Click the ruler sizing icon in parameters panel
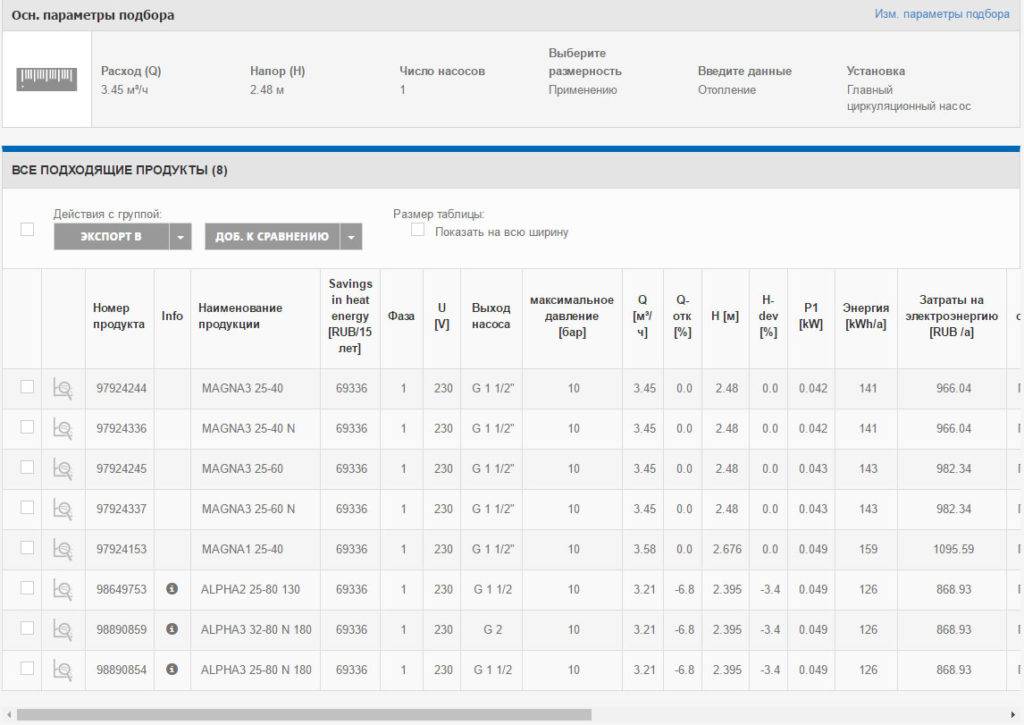 tap(47, 79)
